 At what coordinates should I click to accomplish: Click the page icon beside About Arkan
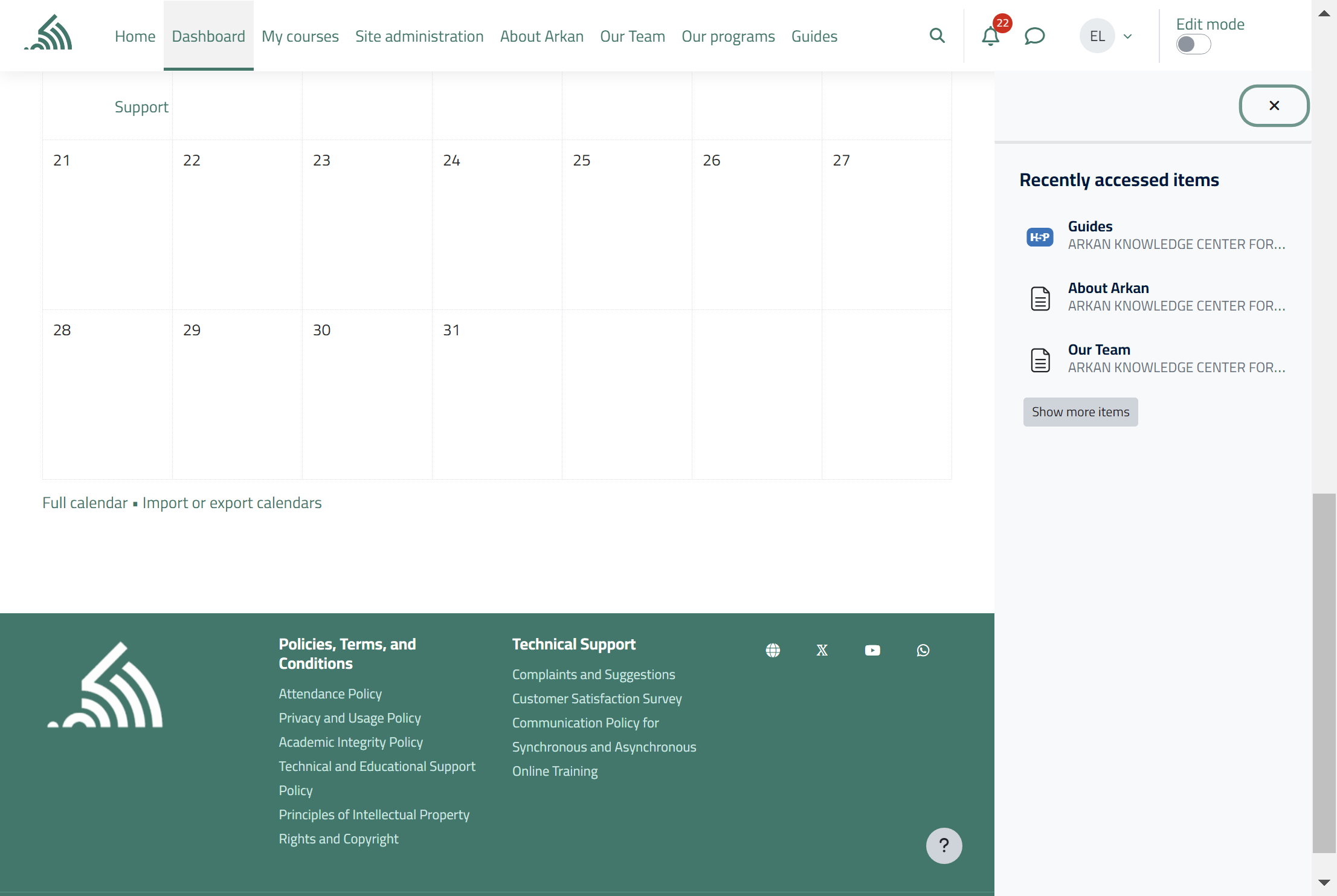tap(1040, 298)
